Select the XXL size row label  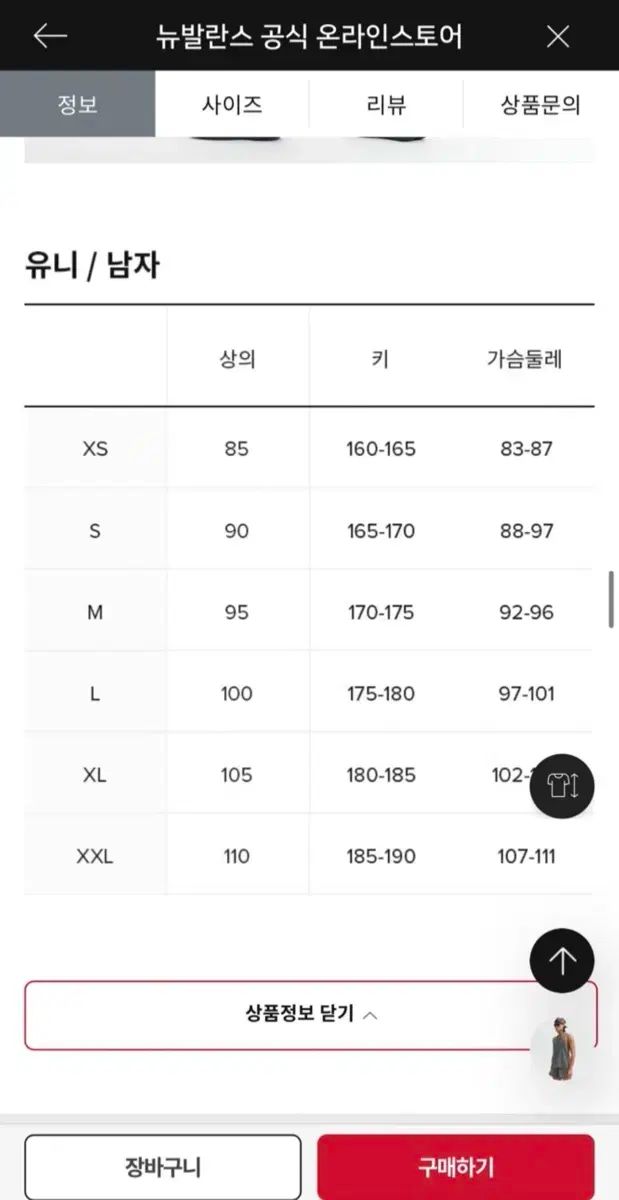tap(95, 856)
